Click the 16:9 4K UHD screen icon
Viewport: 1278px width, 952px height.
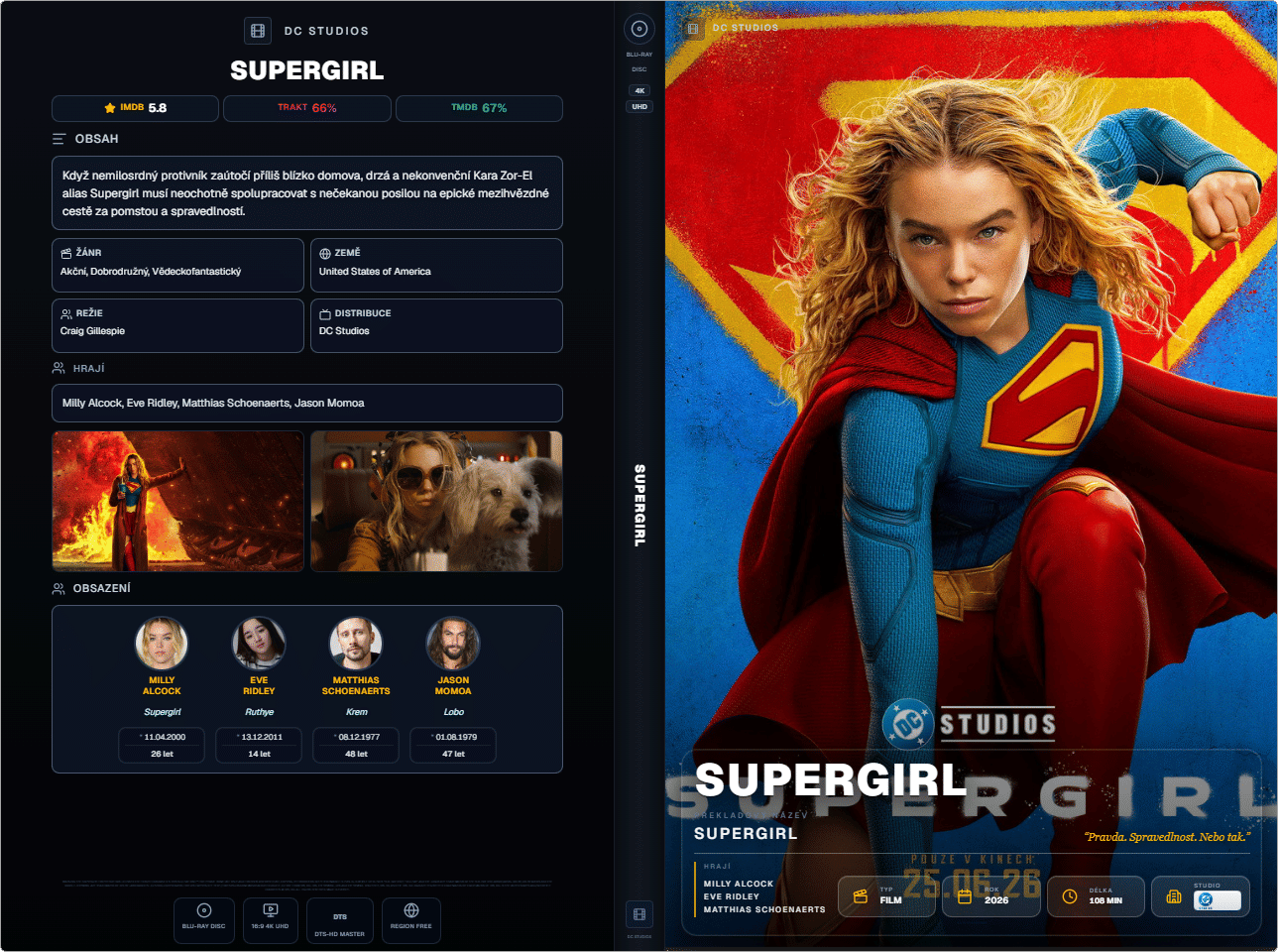click(x=271, y=910)
